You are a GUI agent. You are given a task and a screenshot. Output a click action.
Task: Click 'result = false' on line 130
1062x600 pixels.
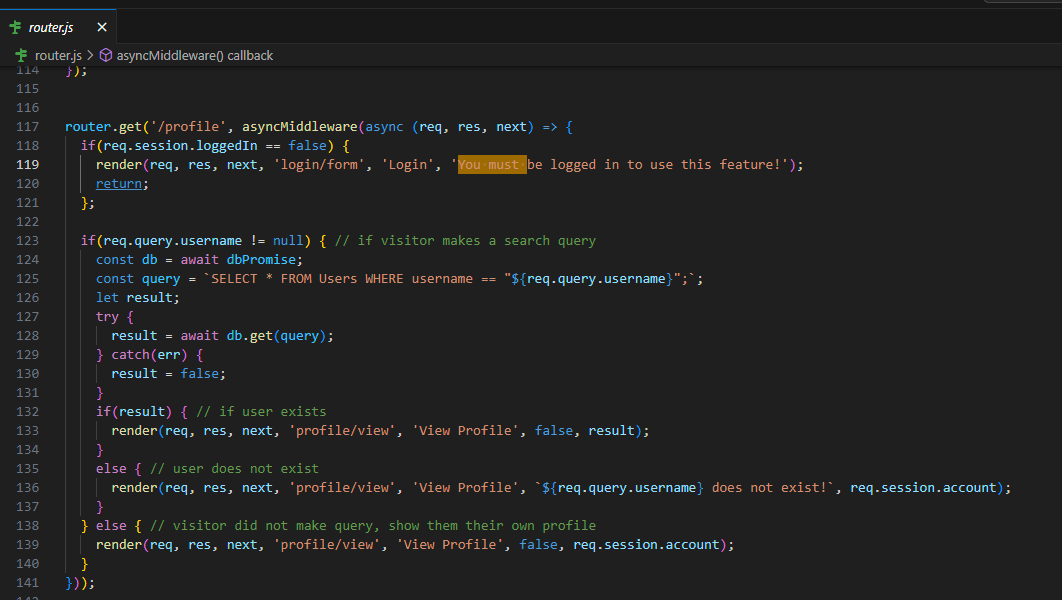click(x=165, y=373)
